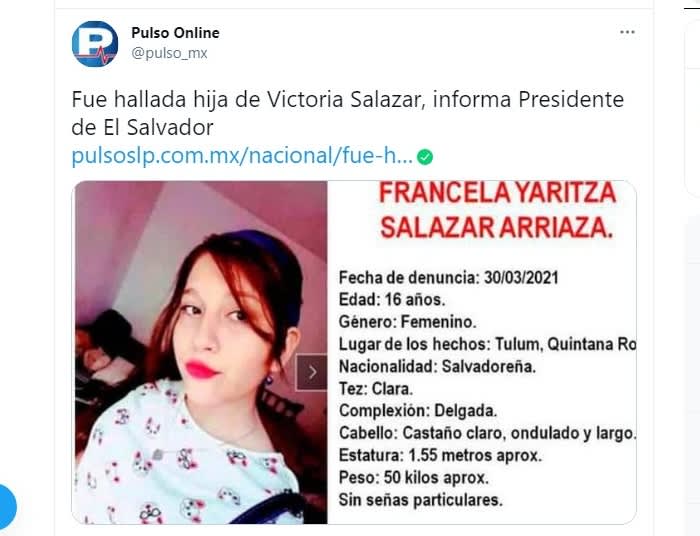Click the blue circular button at the screen edge
Viewport: 700px width, 536px height.
7,507
